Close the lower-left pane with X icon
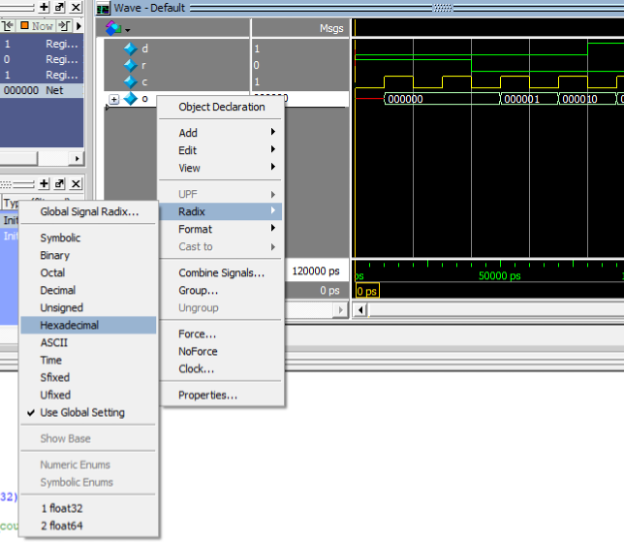This screenshot has height=544, width=624. coord(76,184)
